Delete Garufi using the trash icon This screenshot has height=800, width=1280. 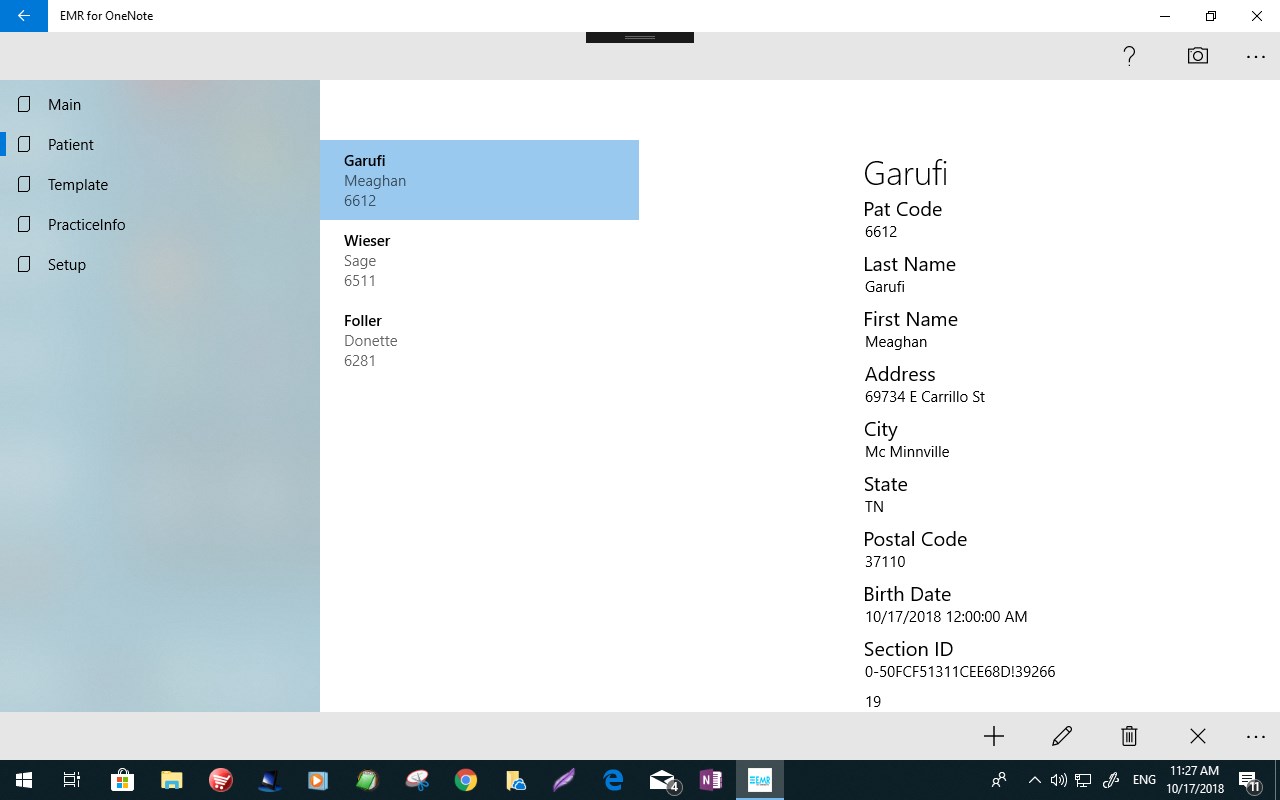(x=1129, y=736)
